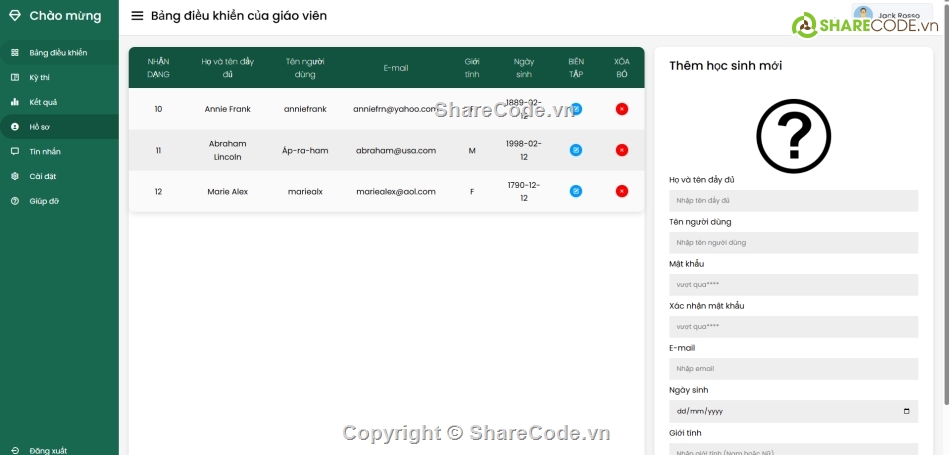Delete Abraham Lincoln using red icon
Image resolution: width=950 pixels, height=455 pixels.
(x=622, y=150)
